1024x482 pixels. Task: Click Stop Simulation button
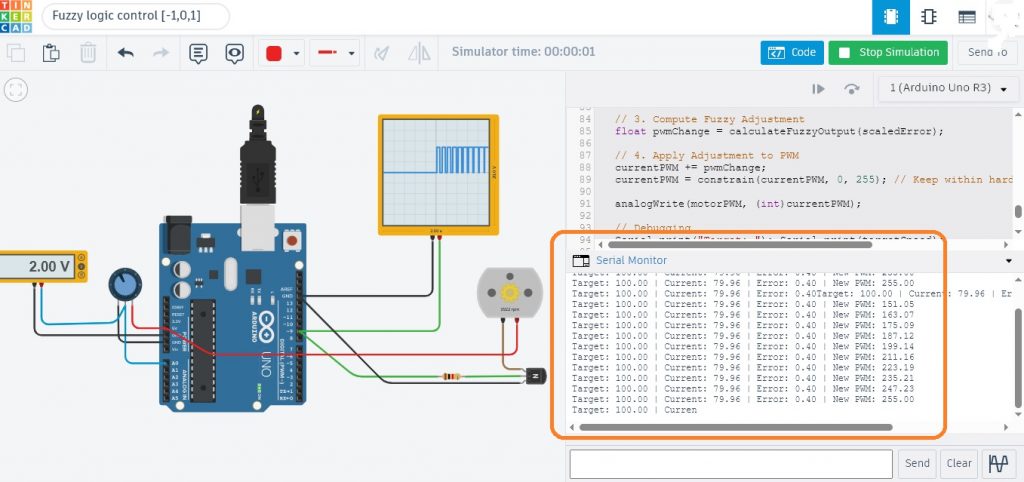coord(888,52)
